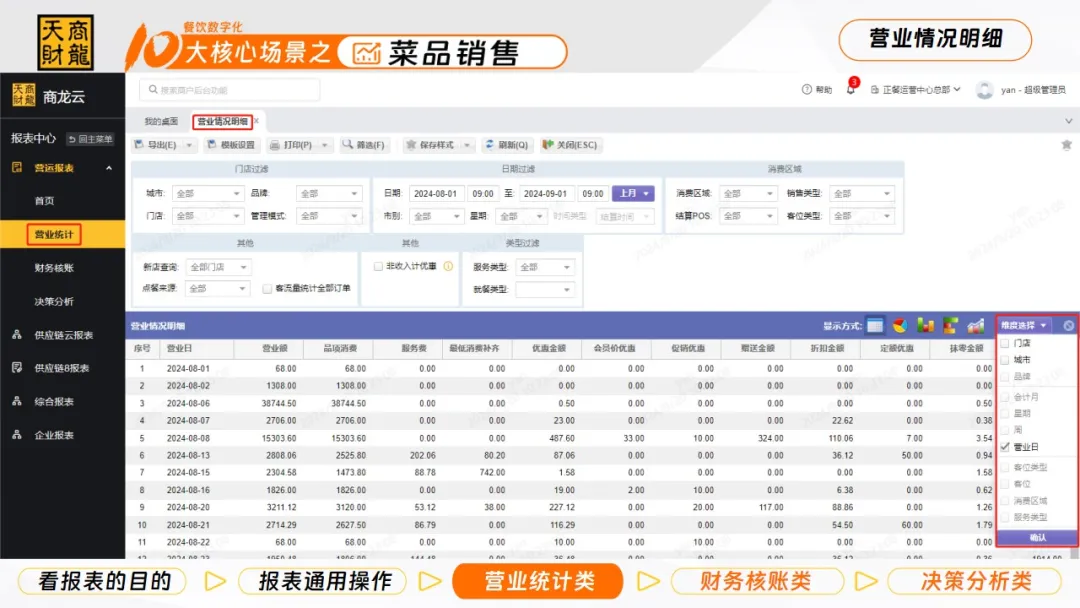This screenshot has height=608, width=1080.
Task: Open the 维度选择 dimension dropdown
Action: (1024, 326)
